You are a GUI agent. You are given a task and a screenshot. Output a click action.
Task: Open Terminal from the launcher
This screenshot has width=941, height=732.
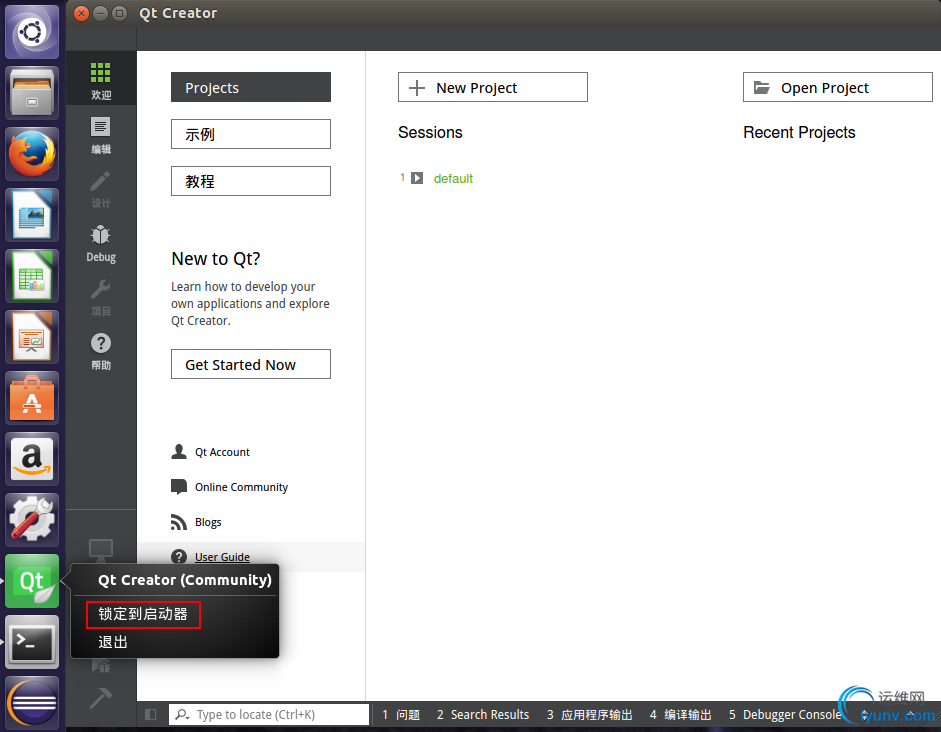point(32,643)
